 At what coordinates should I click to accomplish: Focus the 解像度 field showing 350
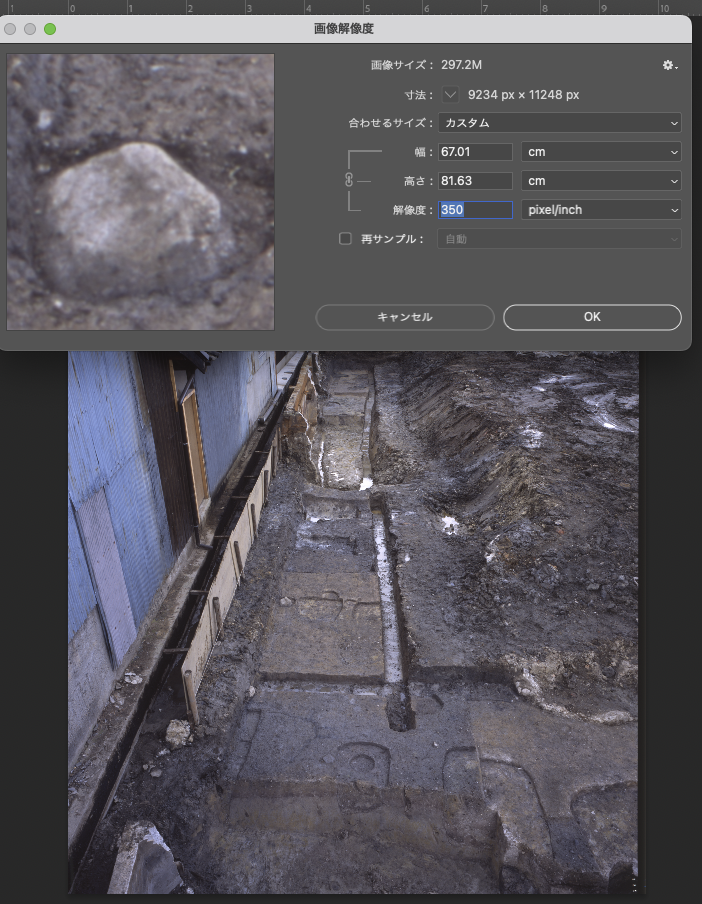475,210
